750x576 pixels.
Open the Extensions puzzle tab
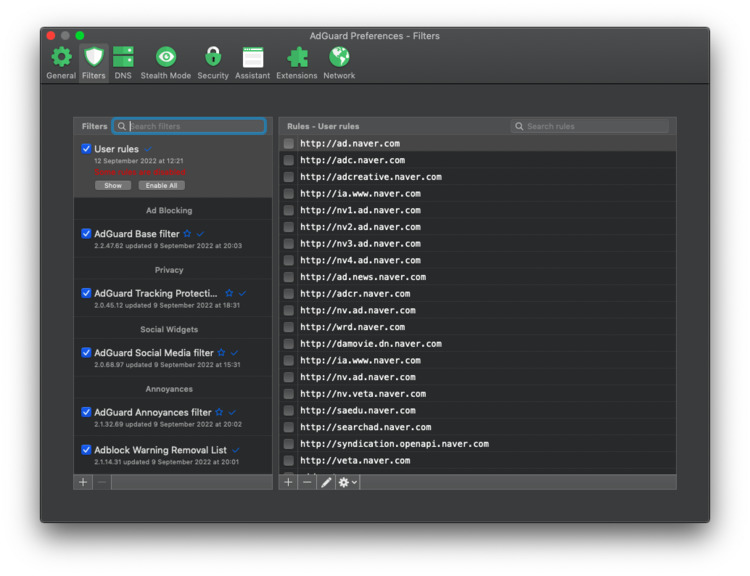tap(297, 63)
